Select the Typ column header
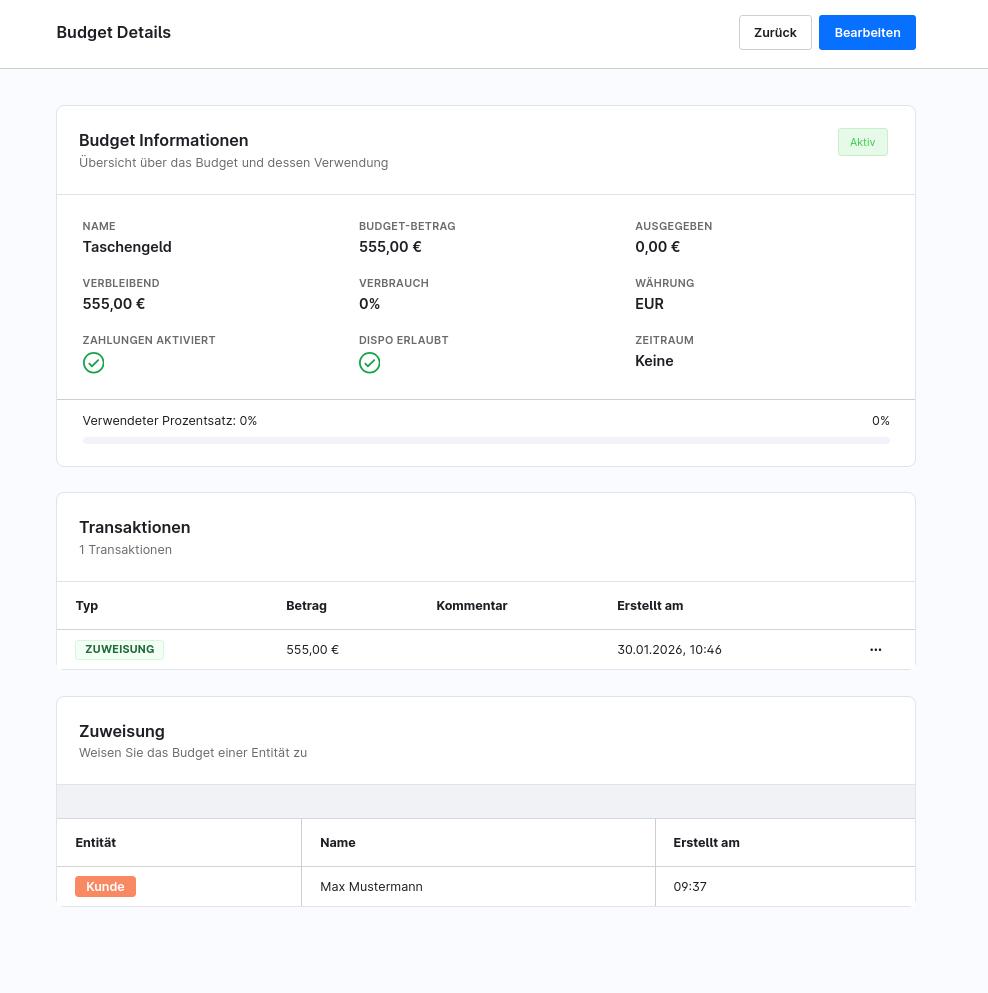The height and width of the screenshot is (993, 988). click(x=87, y=606)
